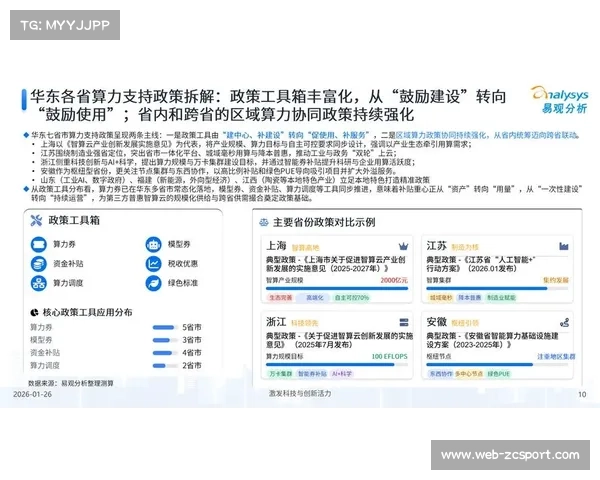This screenshot has width=600, height=480.
Task: Click the 江苏 card heading
Action: tap(437, 245)
